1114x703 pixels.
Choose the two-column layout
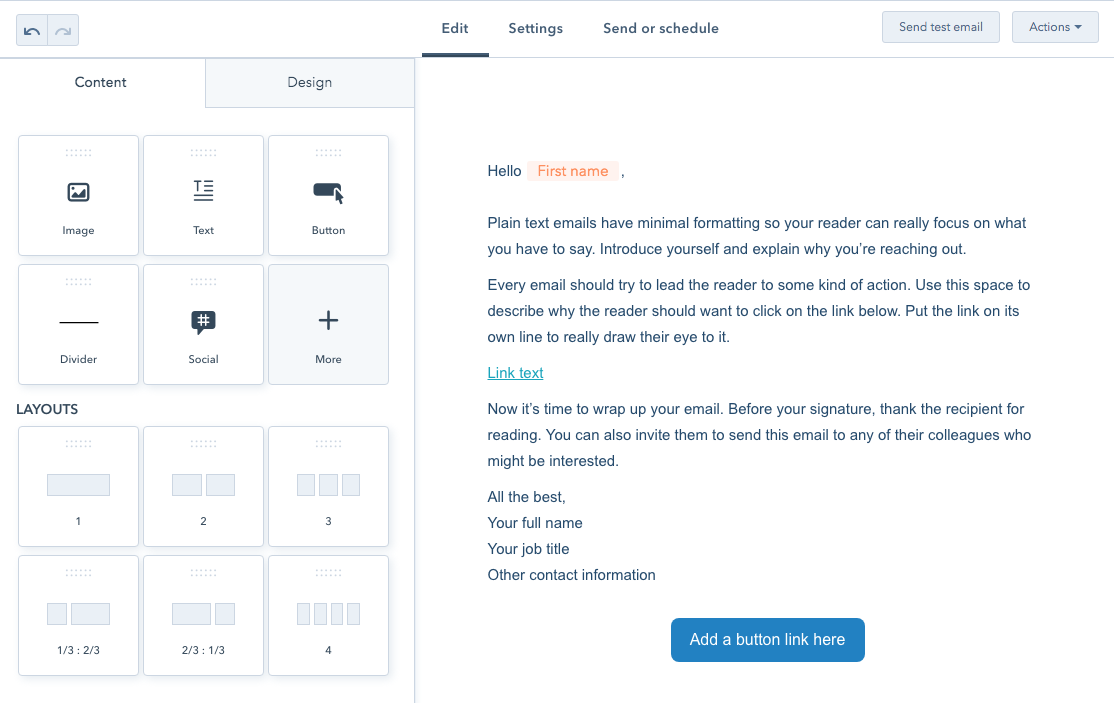click(x=203, y=486)
